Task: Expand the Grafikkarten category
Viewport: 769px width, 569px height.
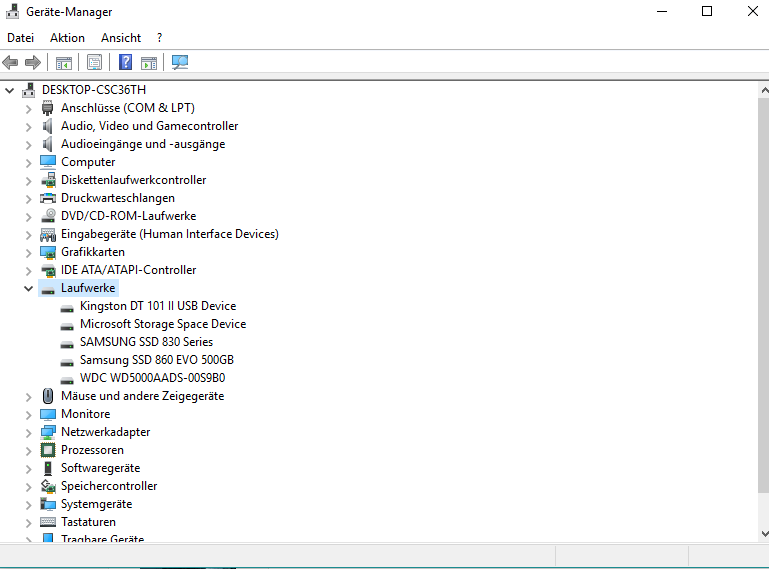Action: pyautogui.click(x=28, y=253)
